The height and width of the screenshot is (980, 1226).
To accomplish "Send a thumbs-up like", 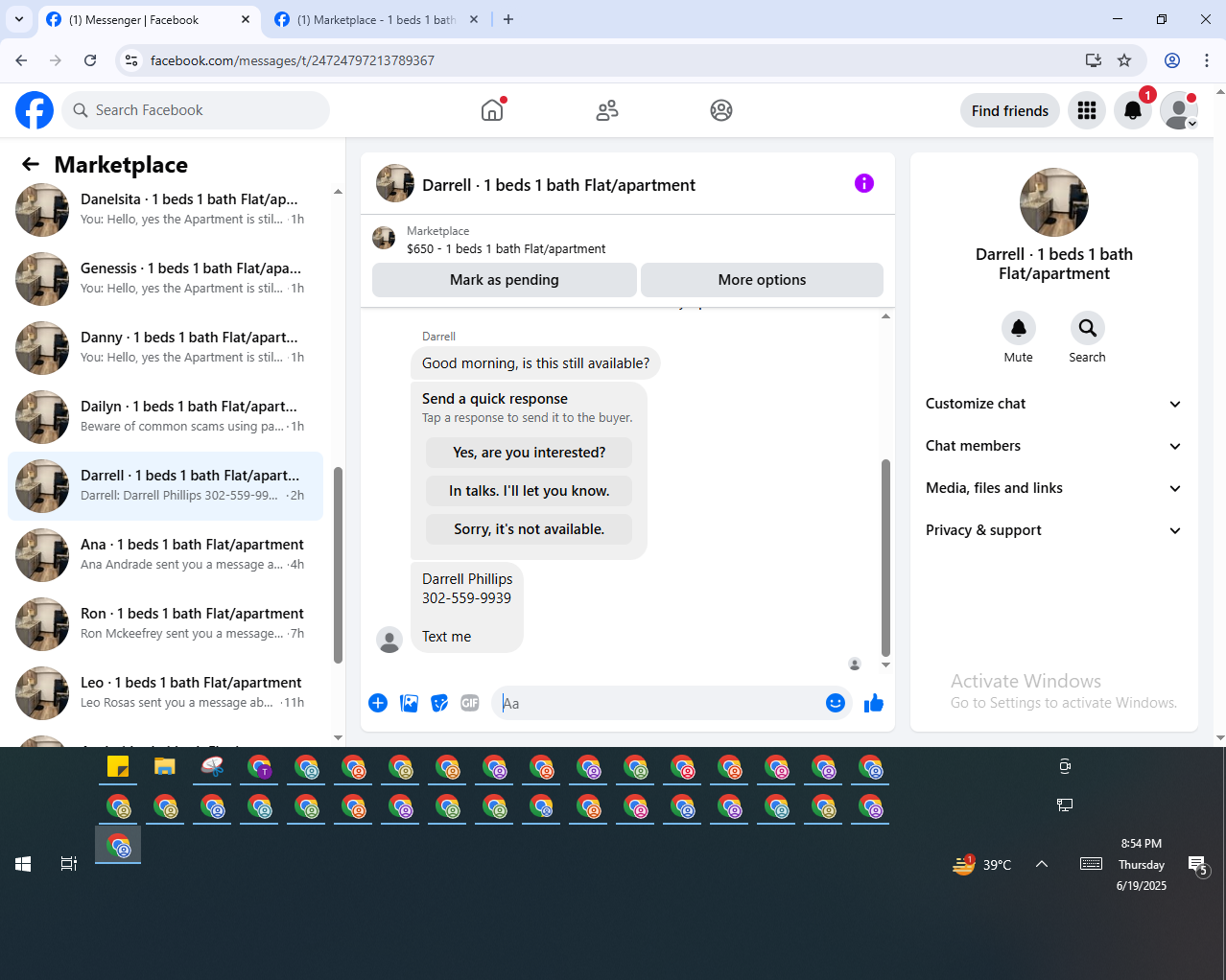I will [874, 703].
